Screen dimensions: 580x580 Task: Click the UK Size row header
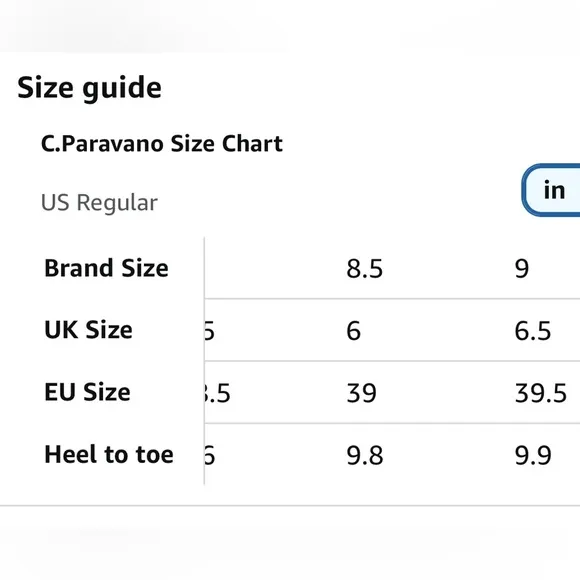tap(88, 330)
